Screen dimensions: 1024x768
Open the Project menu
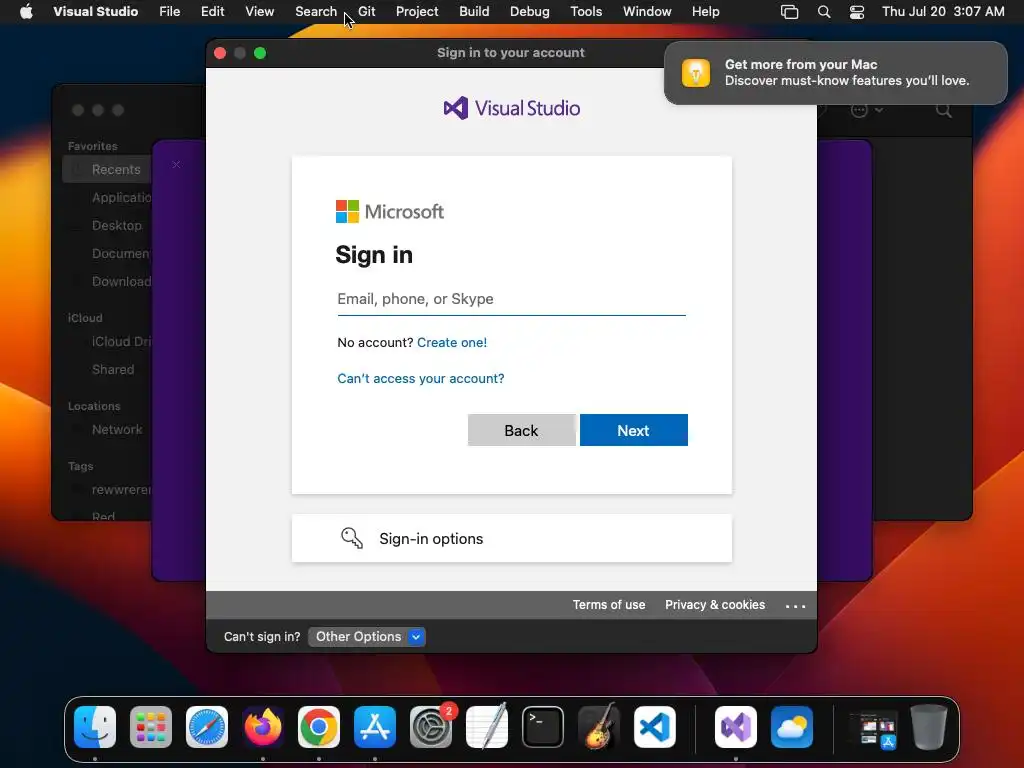(417, 12)
